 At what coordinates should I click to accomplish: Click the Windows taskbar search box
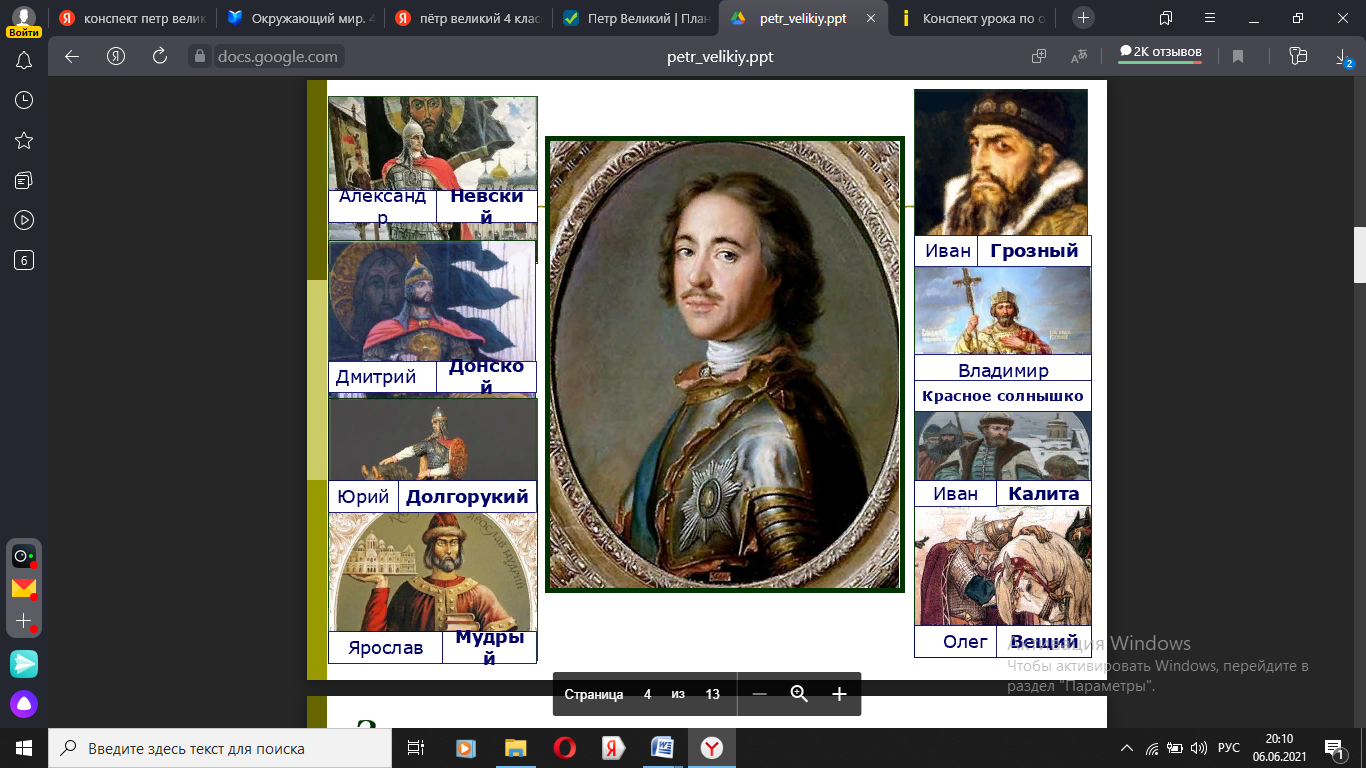pyautogui.click(x=220, y=748)
